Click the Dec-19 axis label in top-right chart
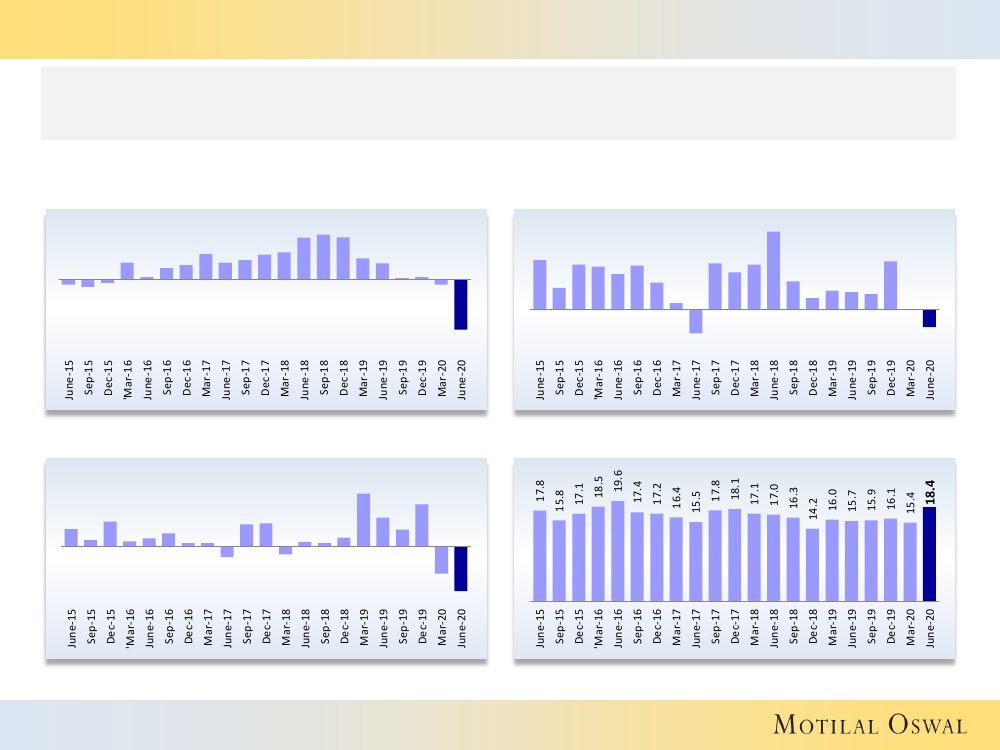Image resolution: width=1000 pixels, height=750 pixels. point(891,379)
